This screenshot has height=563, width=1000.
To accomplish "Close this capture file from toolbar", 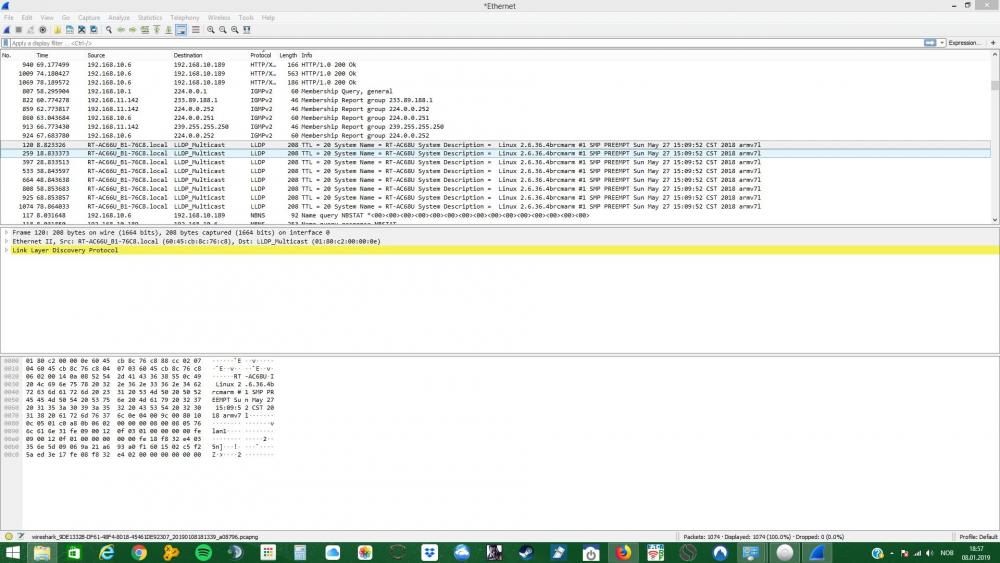I will tap(82, 30).
